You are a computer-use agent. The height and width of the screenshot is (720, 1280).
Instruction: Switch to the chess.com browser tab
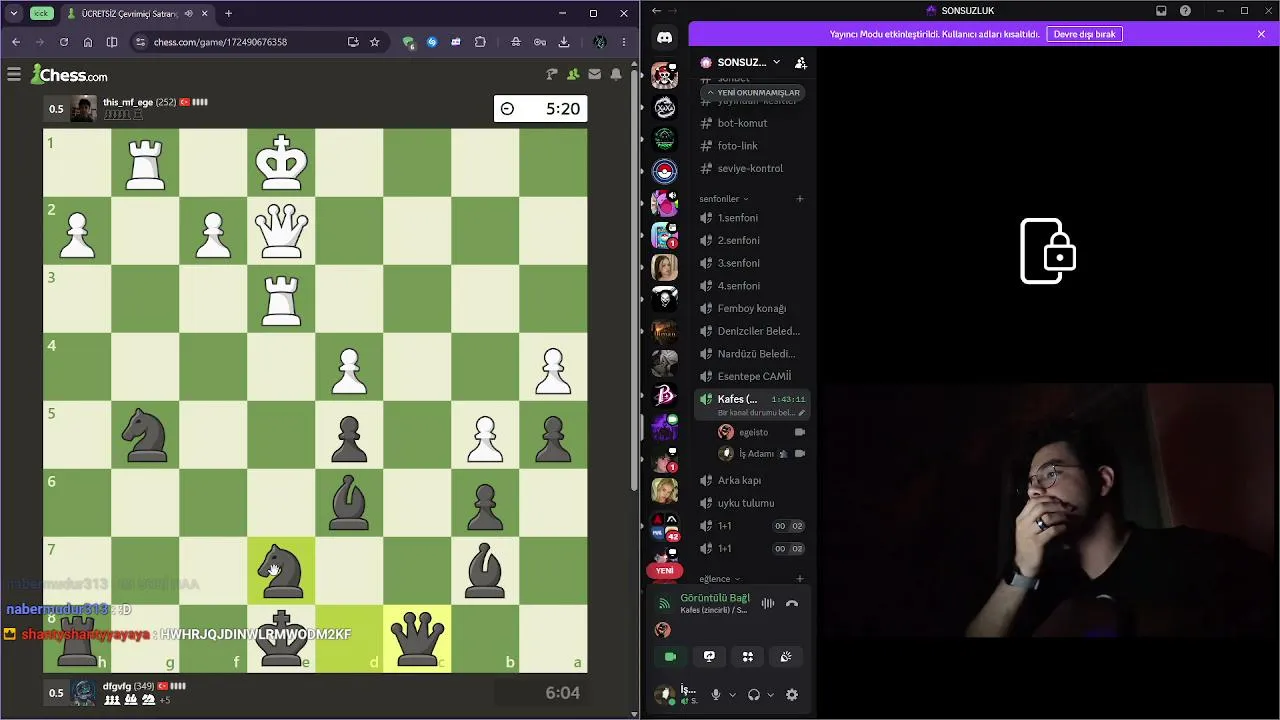point(137,14)
